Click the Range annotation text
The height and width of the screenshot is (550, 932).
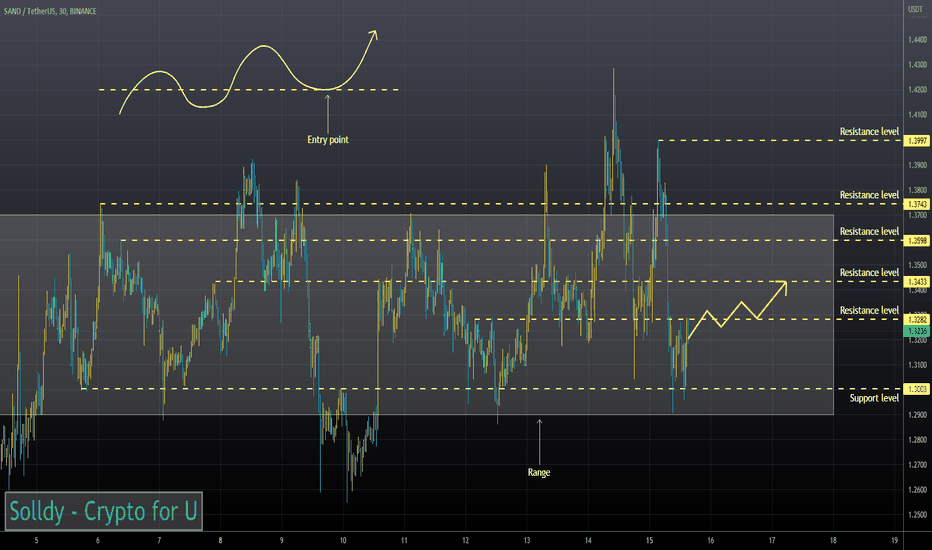click(539, 473)
